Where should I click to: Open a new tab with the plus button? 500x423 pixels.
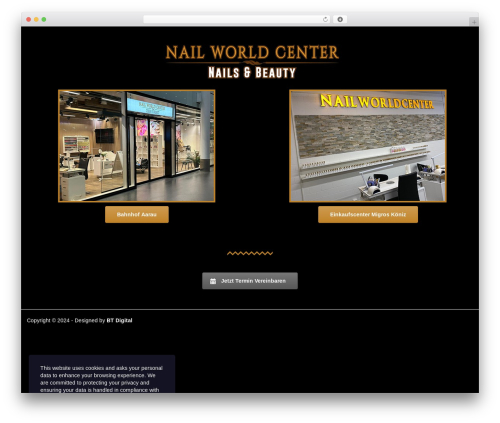pos(474,22)
